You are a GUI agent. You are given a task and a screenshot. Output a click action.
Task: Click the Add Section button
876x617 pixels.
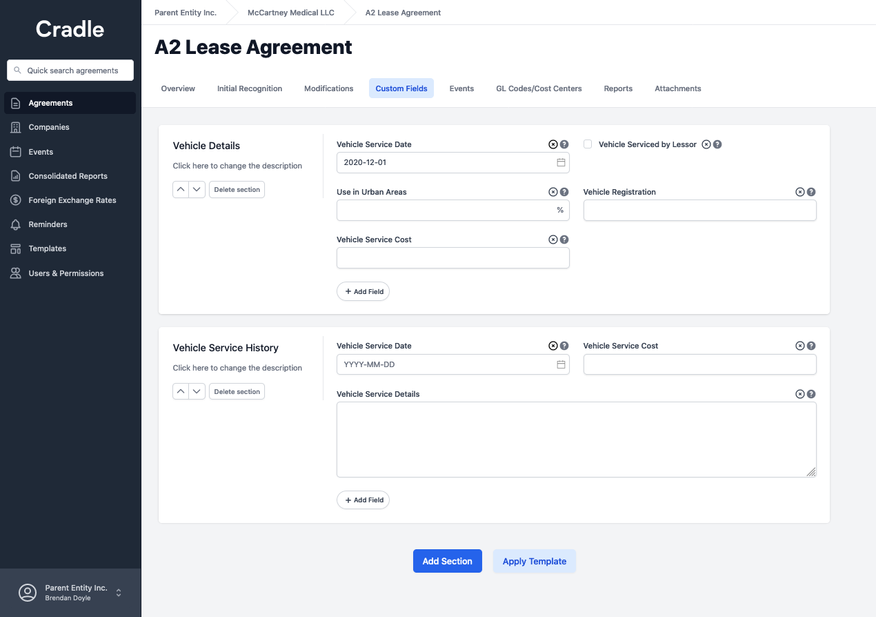(447, 561)
